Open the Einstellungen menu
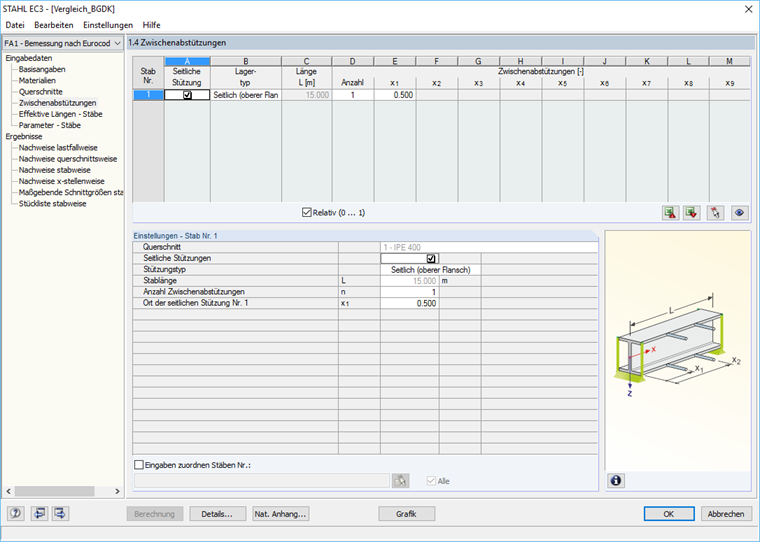Screen dimensions: 760x542 tap(108, 25)
